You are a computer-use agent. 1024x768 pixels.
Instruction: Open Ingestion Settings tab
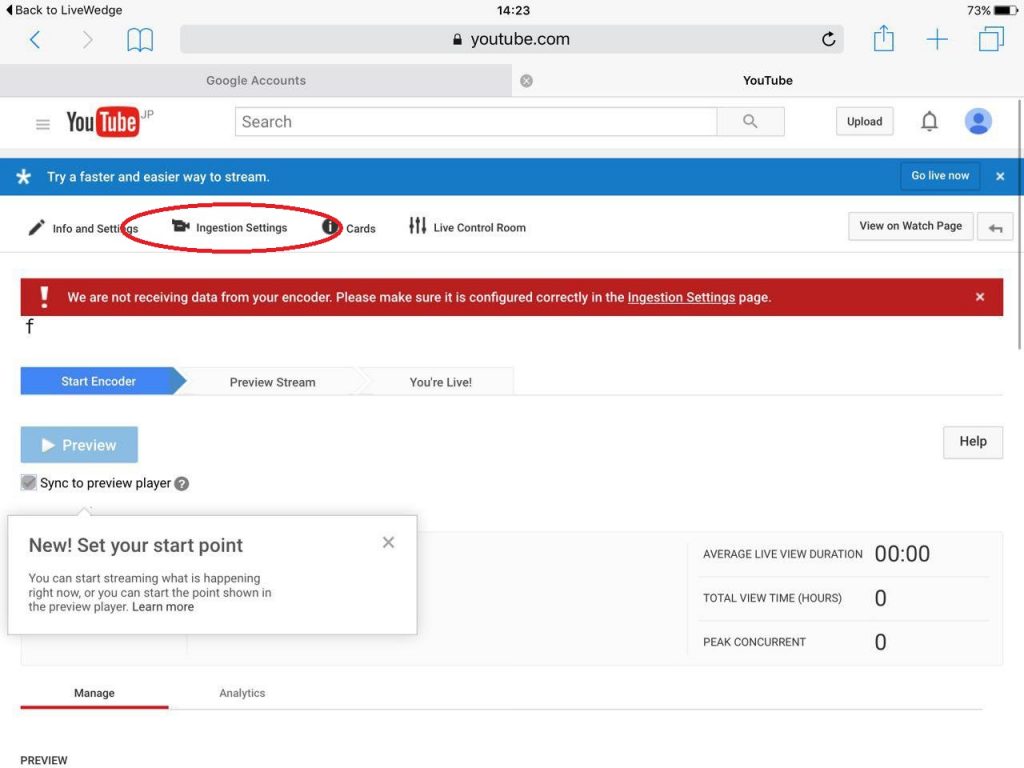click(x=230, y=227)
